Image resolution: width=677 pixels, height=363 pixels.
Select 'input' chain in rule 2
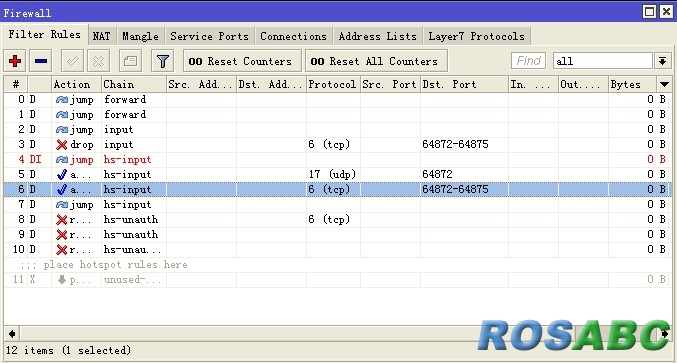pyautogui.click(x=119, y=130)
